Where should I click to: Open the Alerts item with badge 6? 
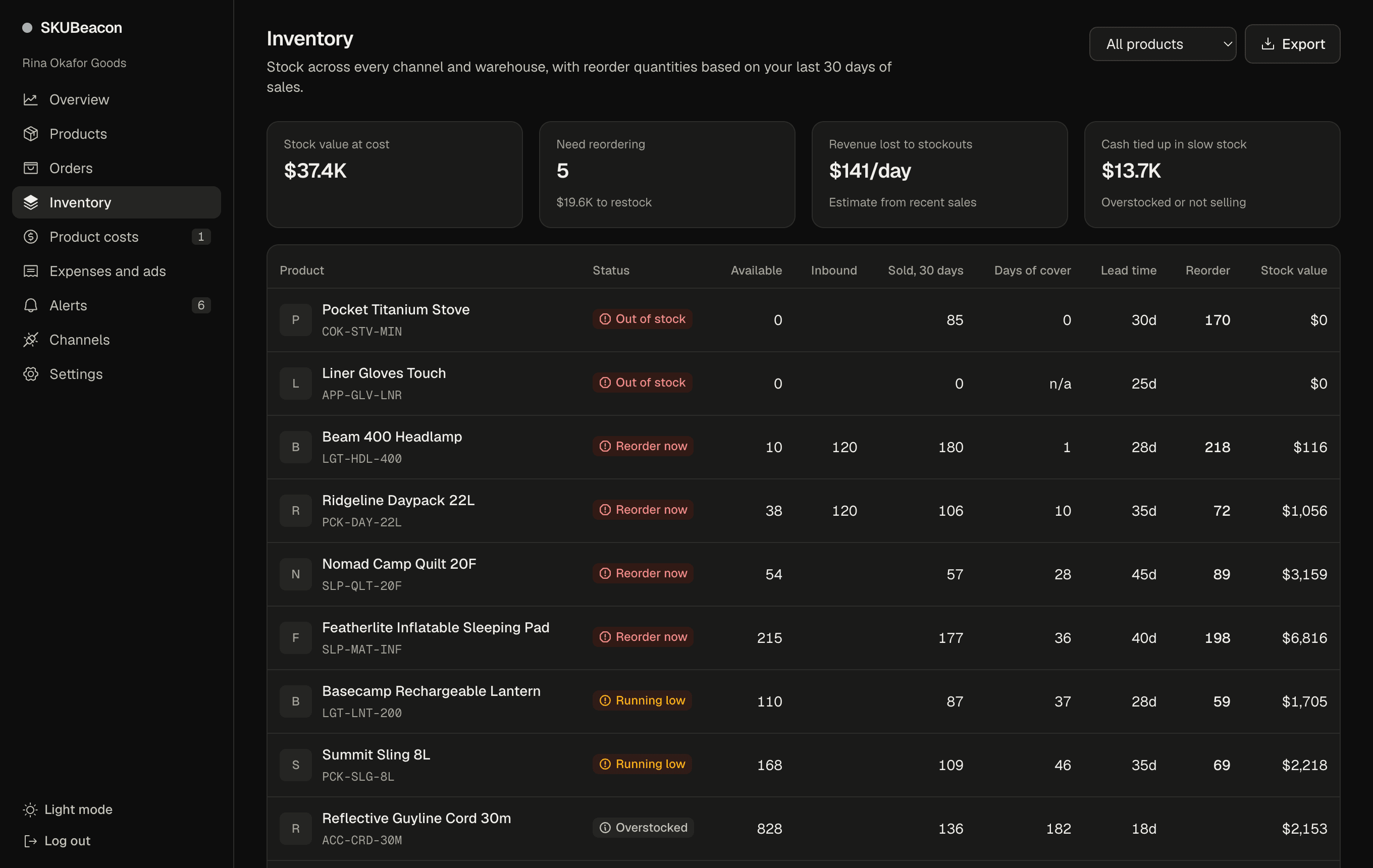pyautogui.click(x=116, y=305)
